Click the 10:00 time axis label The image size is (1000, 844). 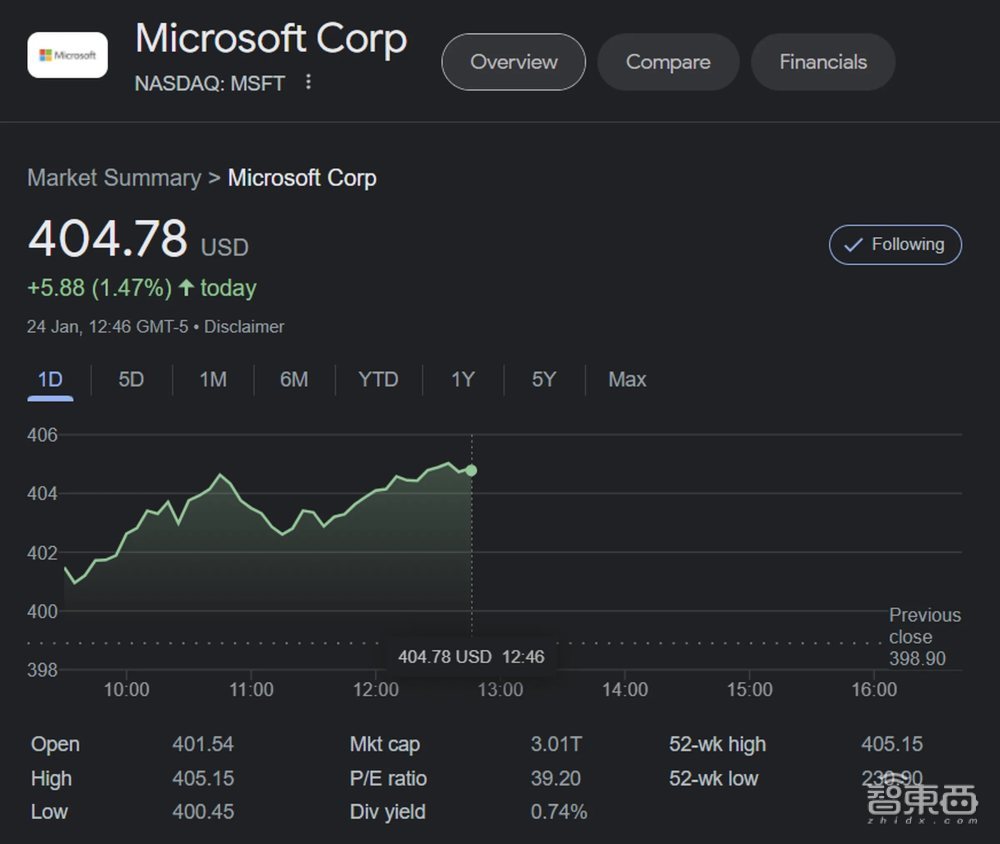(x=126, y=690)
